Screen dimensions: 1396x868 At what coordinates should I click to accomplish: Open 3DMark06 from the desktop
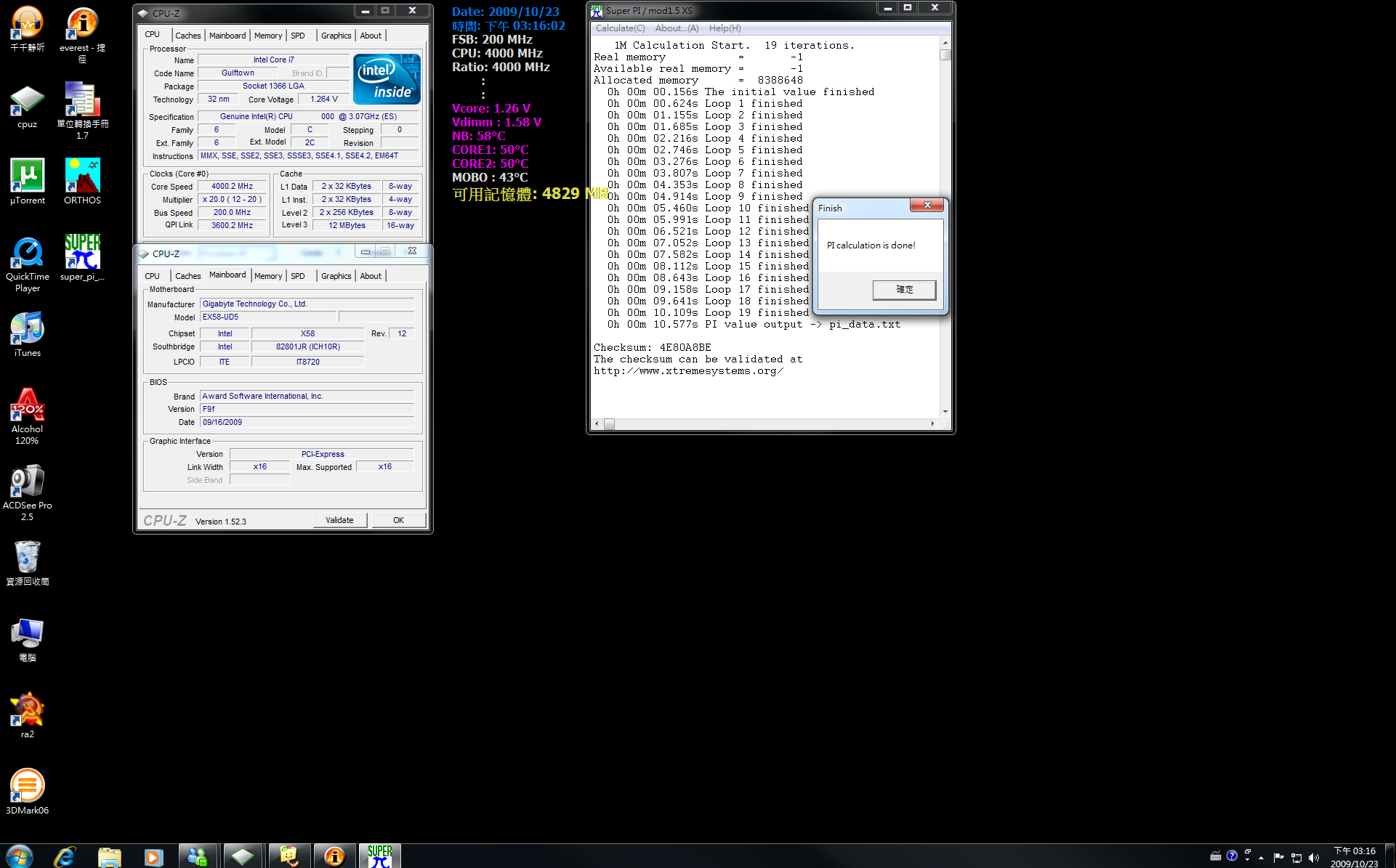pyautogui.click(x=27, y=792)
